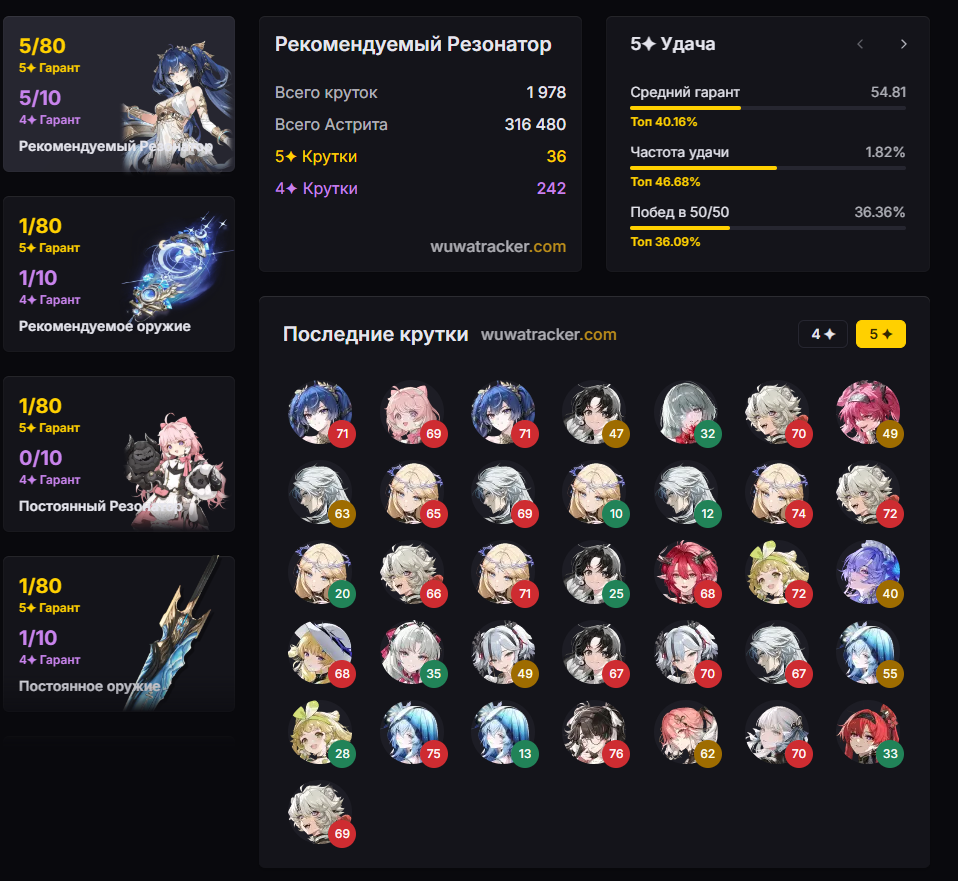The width and height of the screenshot is (958, 881).
Task: Click the white-hat blonde character with pity 68
Action: coord(322,654)
